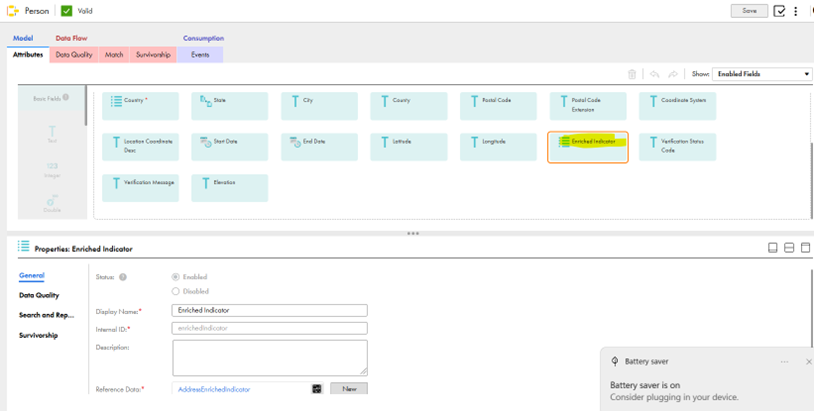Select the State field card
Screen dimensions: 814x411
tap(229, 106)
